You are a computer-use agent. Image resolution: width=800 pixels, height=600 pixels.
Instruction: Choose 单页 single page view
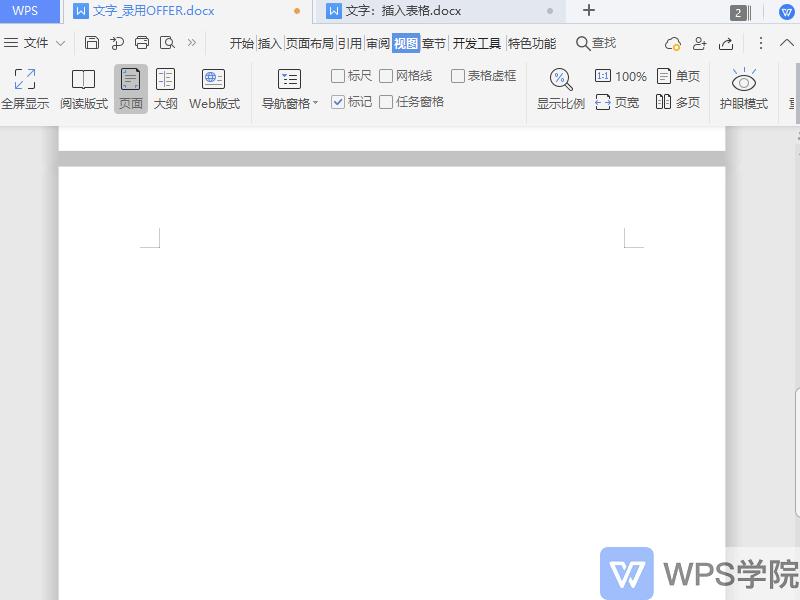pos(678,77)
